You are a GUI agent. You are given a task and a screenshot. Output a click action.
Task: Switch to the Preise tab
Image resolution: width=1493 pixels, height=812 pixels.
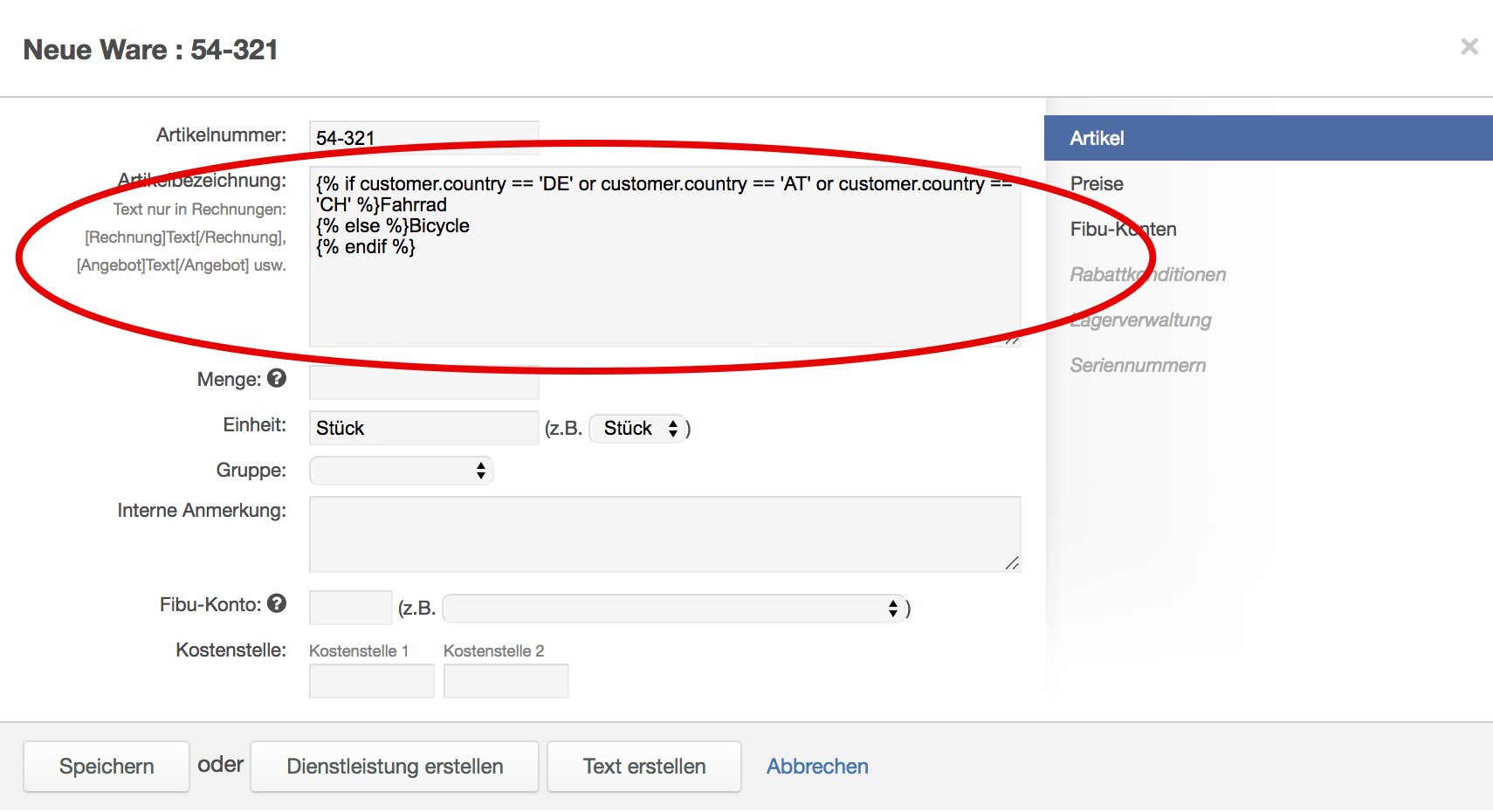tap(1097, 184)
